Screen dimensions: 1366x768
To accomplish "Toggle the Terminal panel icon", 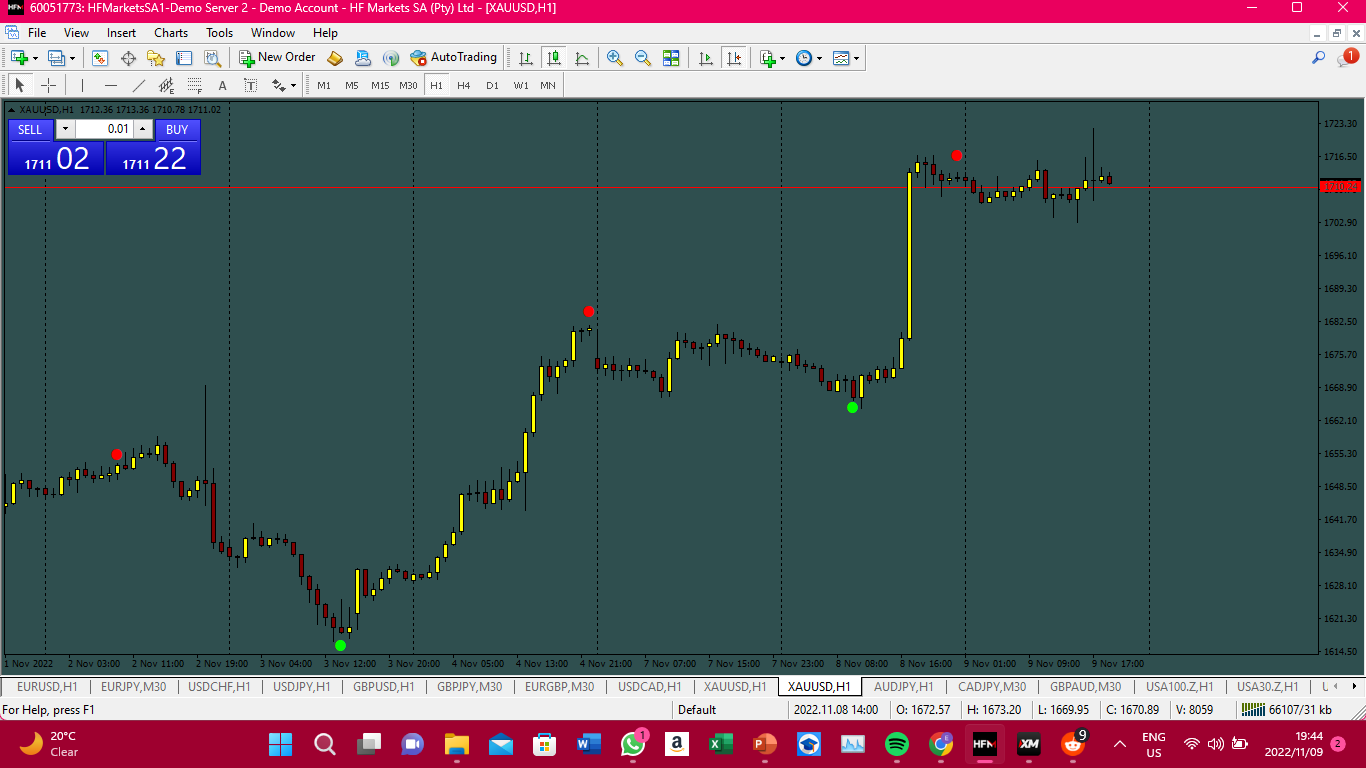I will tap(184, 58).
